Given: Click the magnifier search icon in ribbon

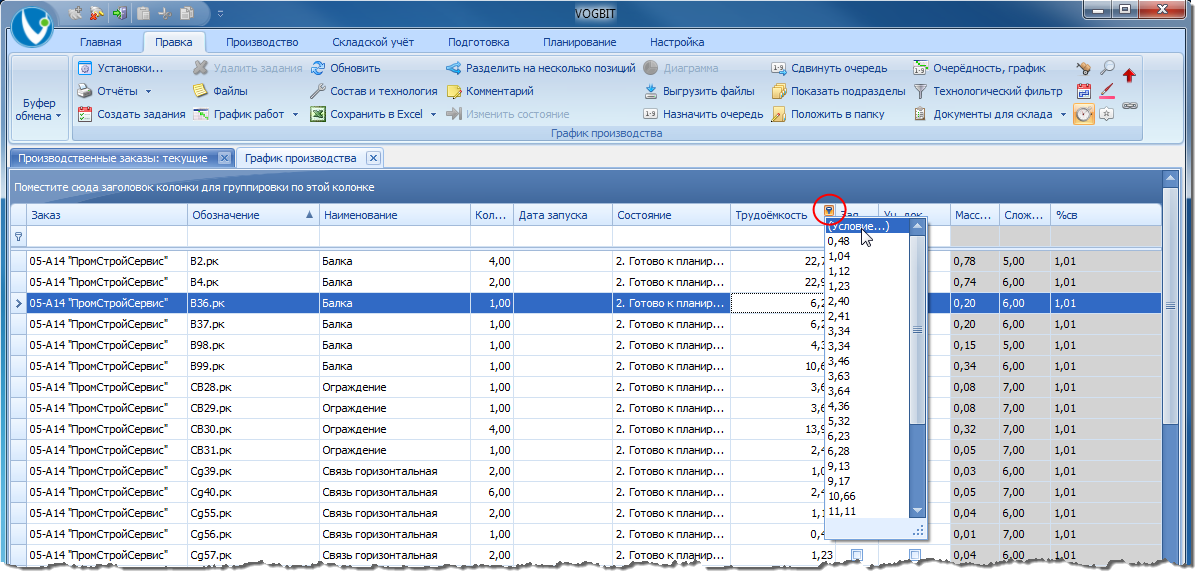Looking at the screenshot, I should 1107,69.
